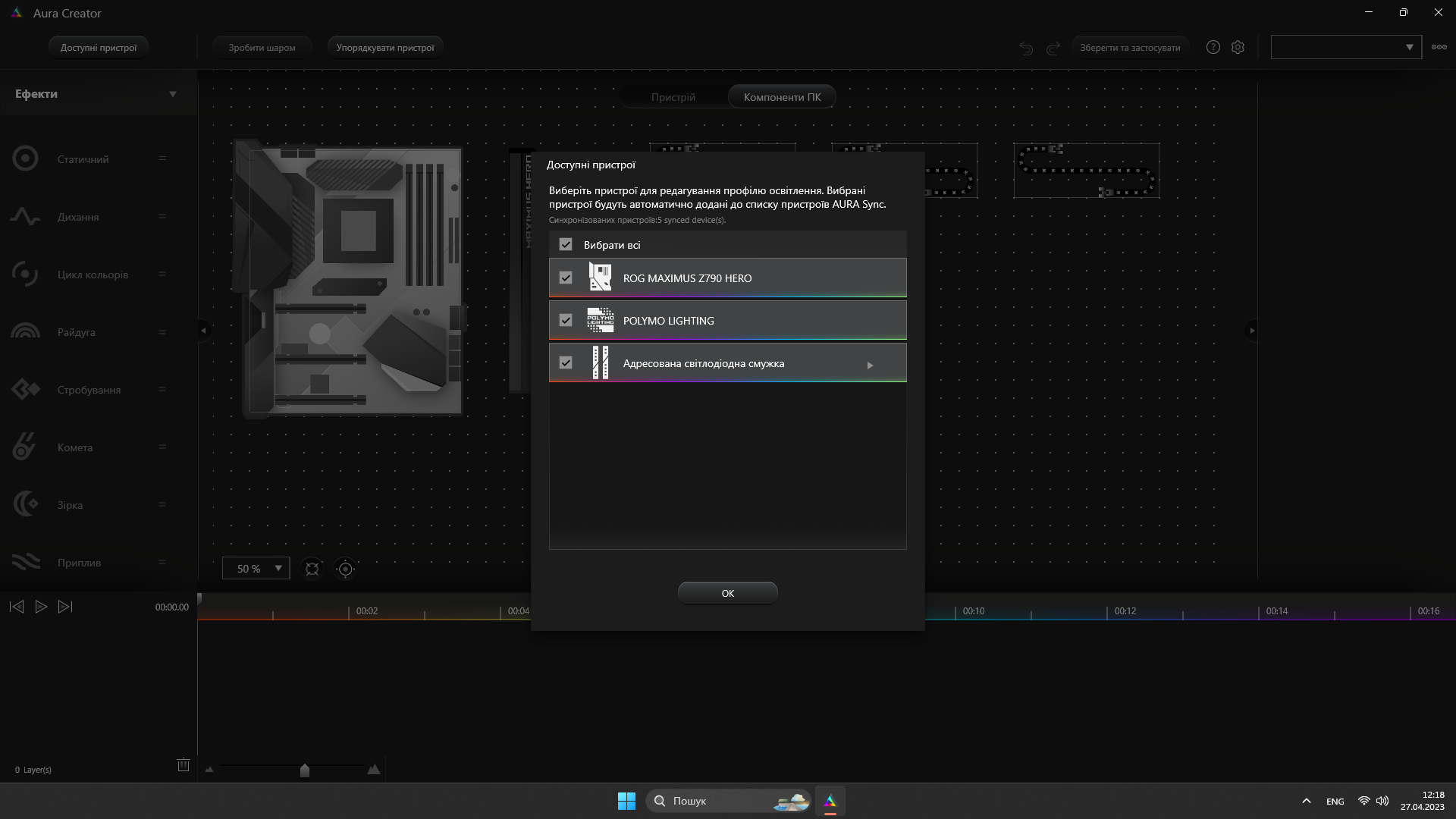Screen dimensions: 1456x819
Task: Click the POLYMO LIGHTING device icon
Action: click(x=600, y=320)
